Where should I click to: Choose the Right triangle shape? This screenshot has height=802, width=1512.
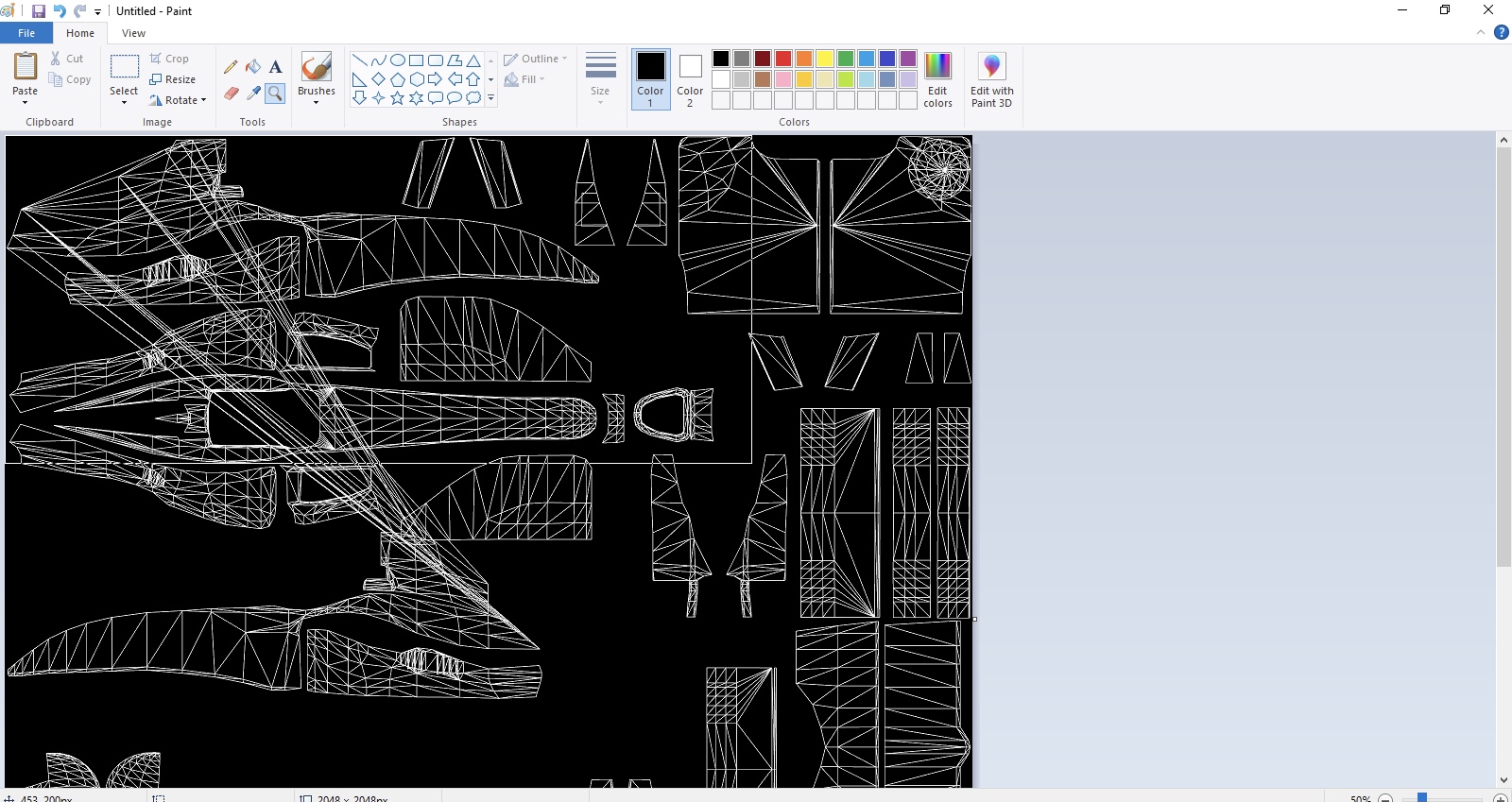pos(359,79)
